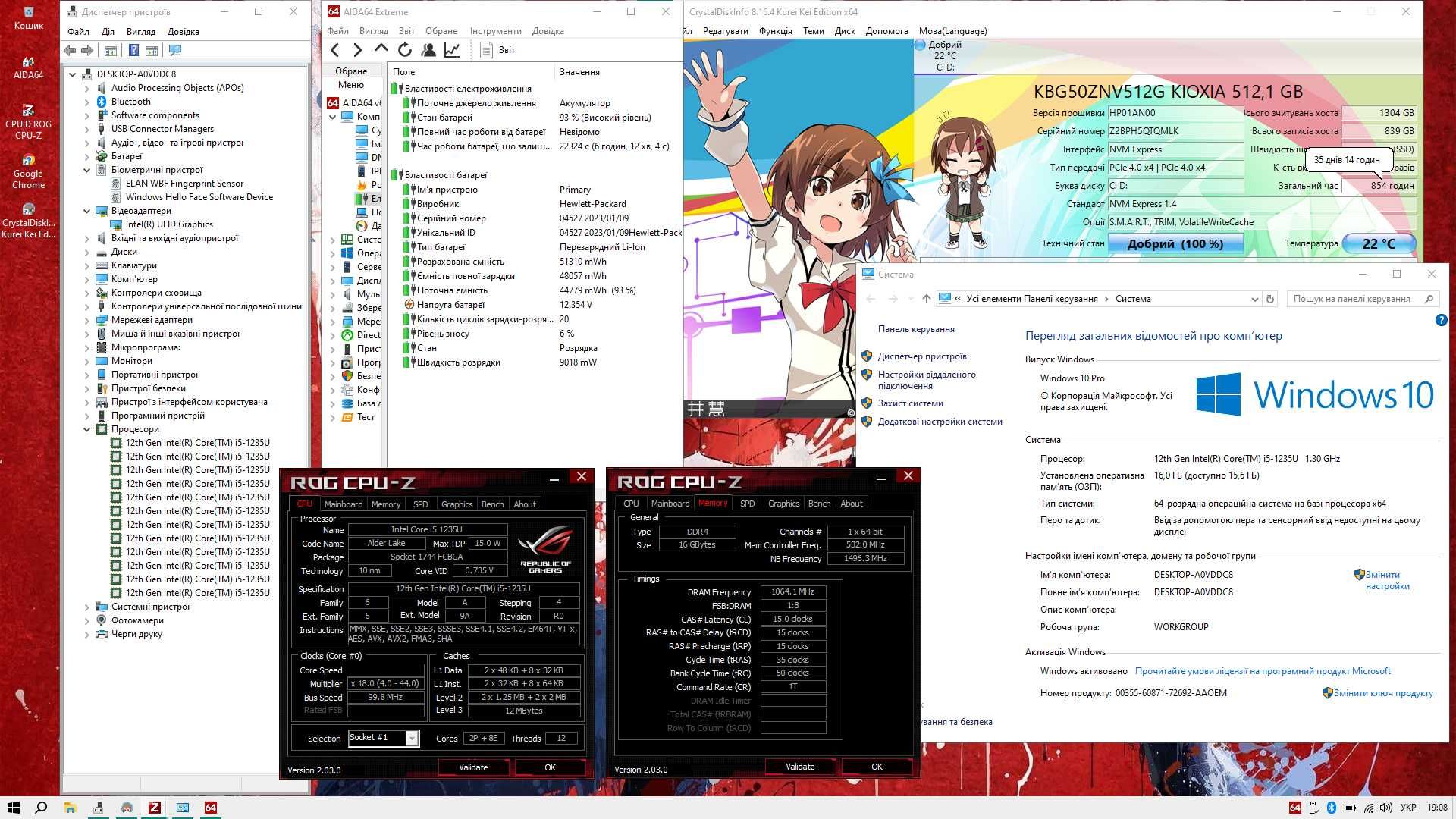Click the Bluetooth tray icon
This screenshot has height=819, width=1456.
point(1332,808)
